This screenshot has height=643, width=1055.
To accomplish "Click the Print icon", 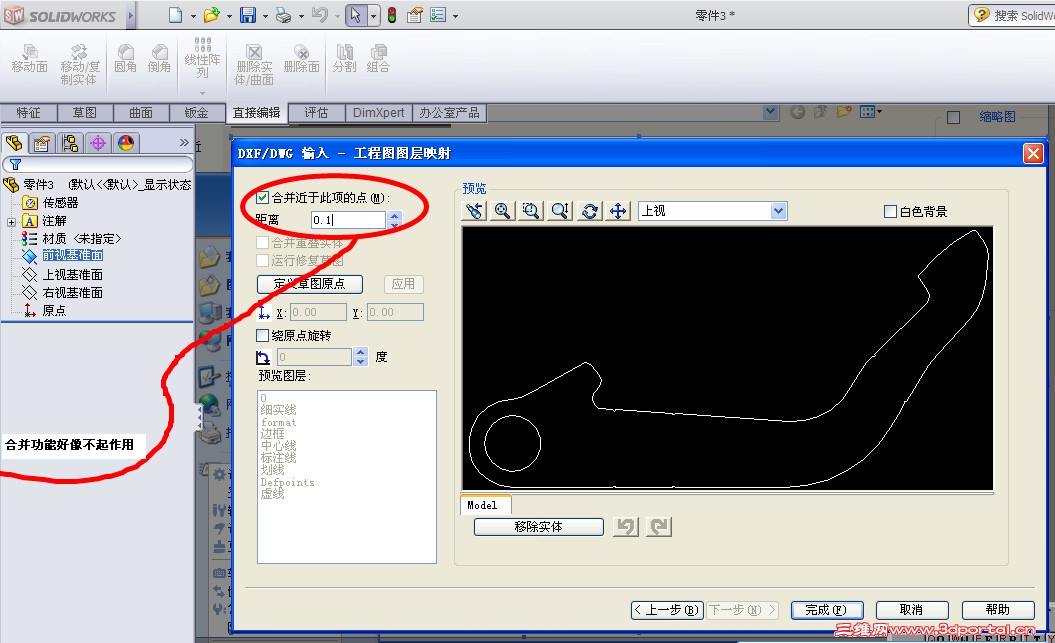I will [284, 15].
